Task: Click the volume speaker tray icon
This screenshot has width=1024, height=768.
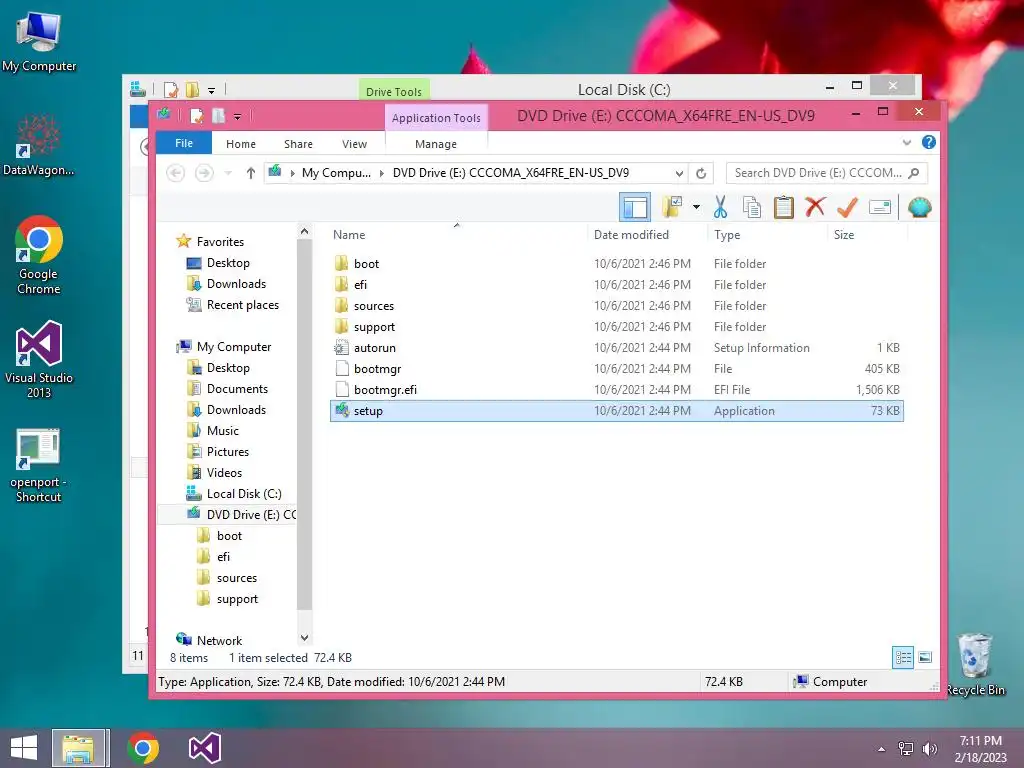Action: pyautogui.click(x=929, y=748)
